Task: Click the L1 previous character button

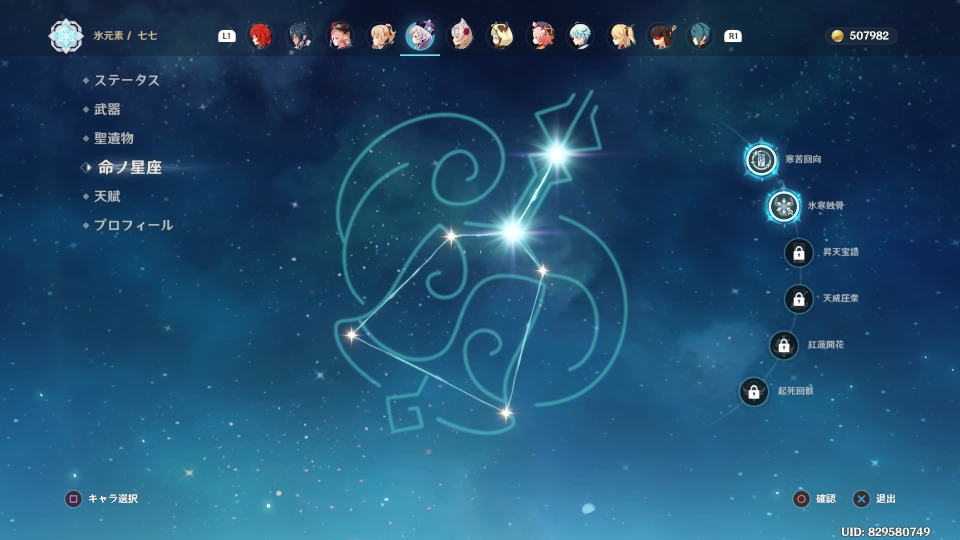Action: coord(227,36)
